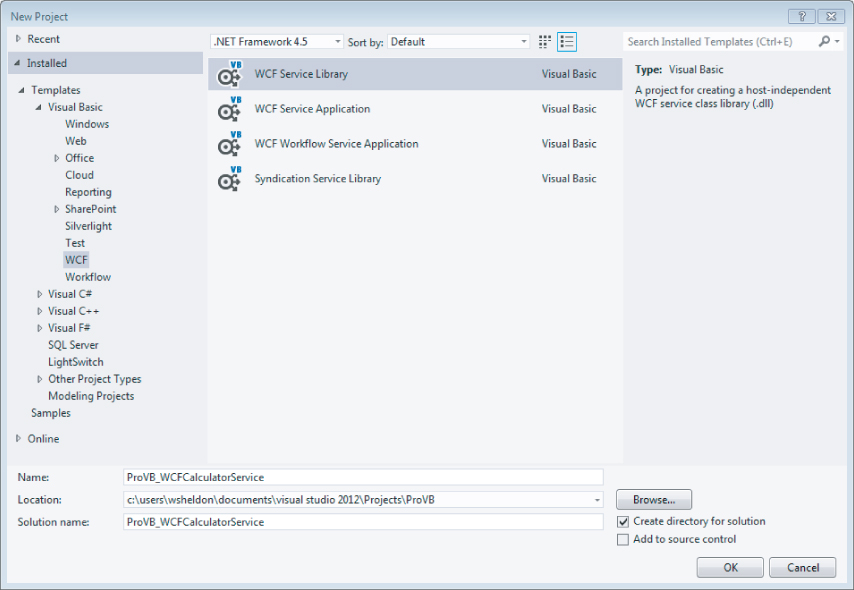Select the Silverlight template category
This screenshot has width=854, height=590.
click(x=88, y=226)
